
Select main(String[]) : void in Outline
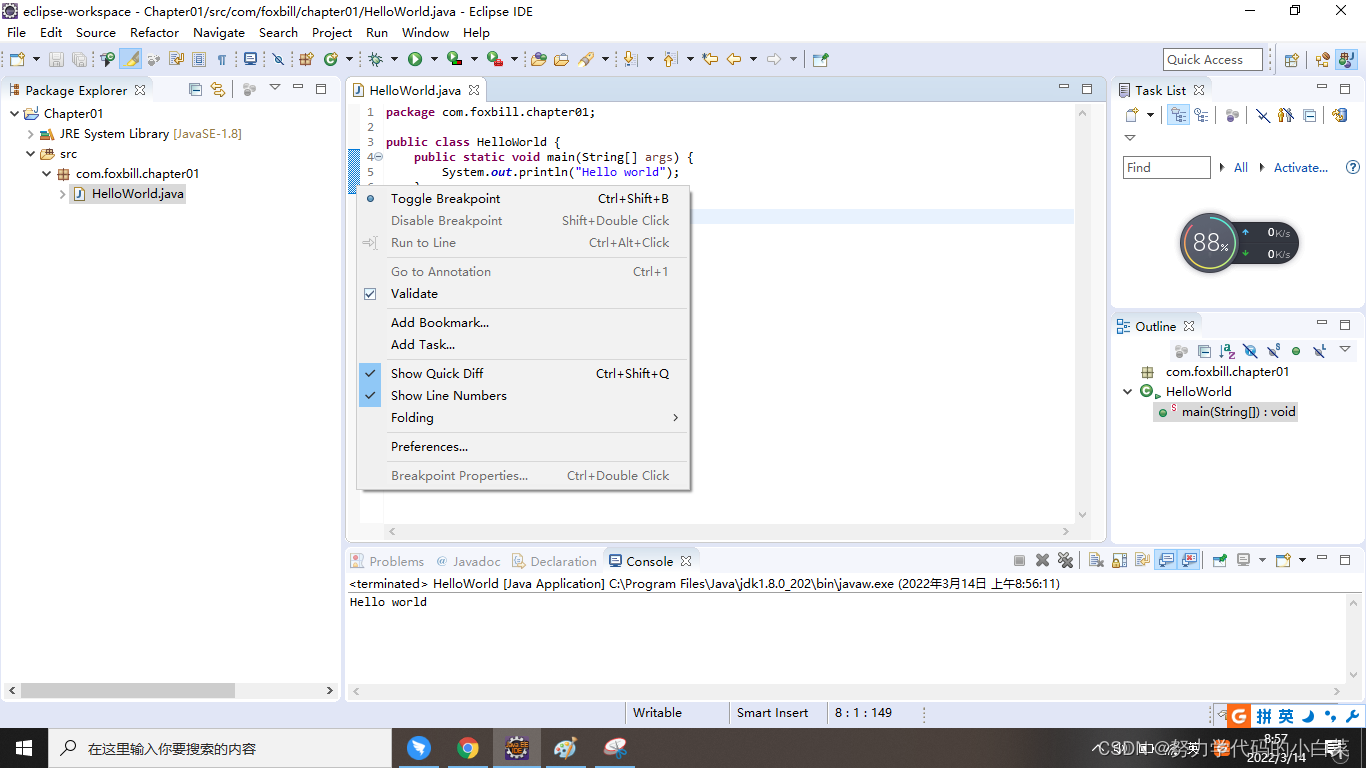pos(1226,412)
